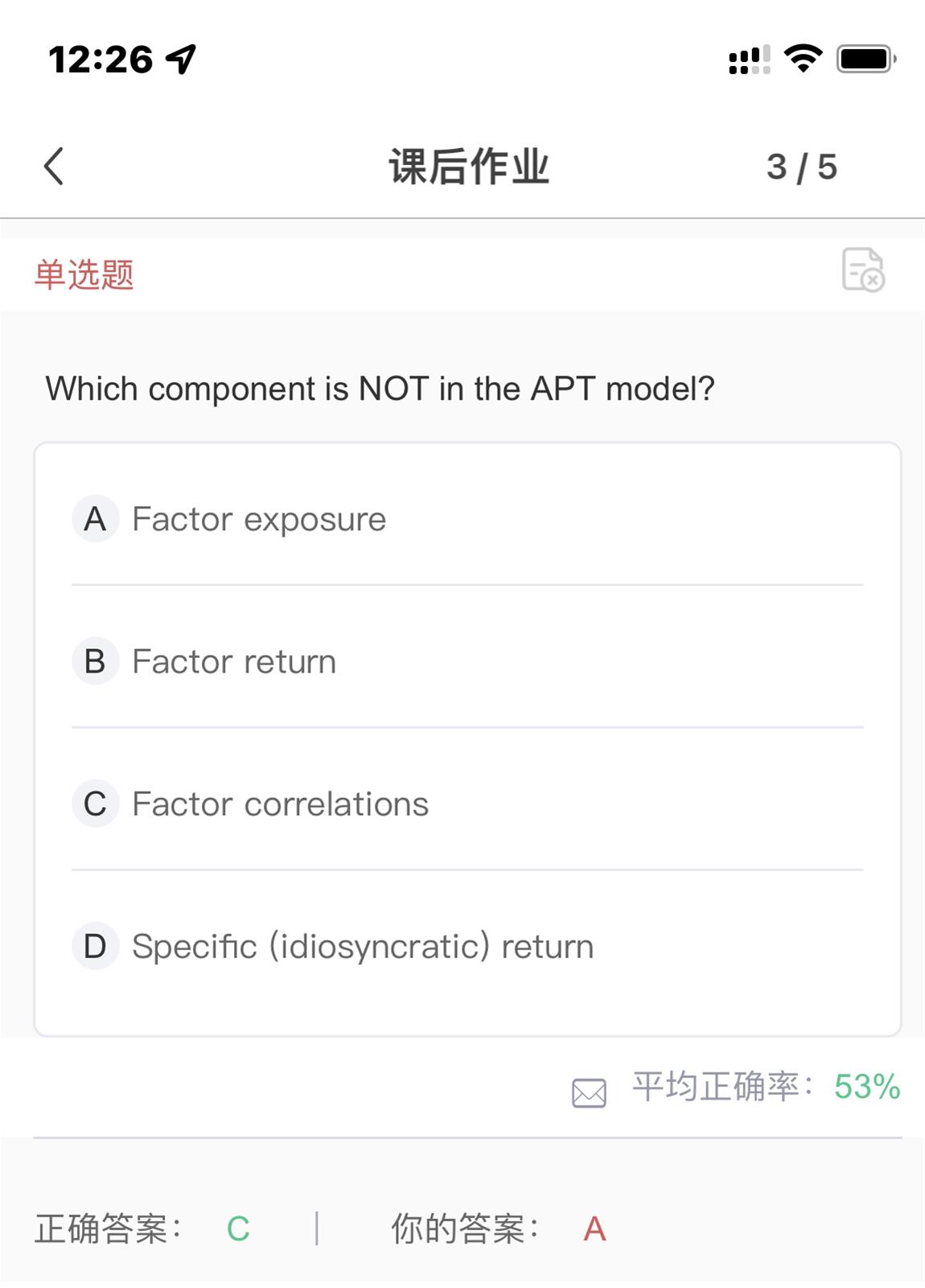Select option A circle letter

tap(96, 519)
